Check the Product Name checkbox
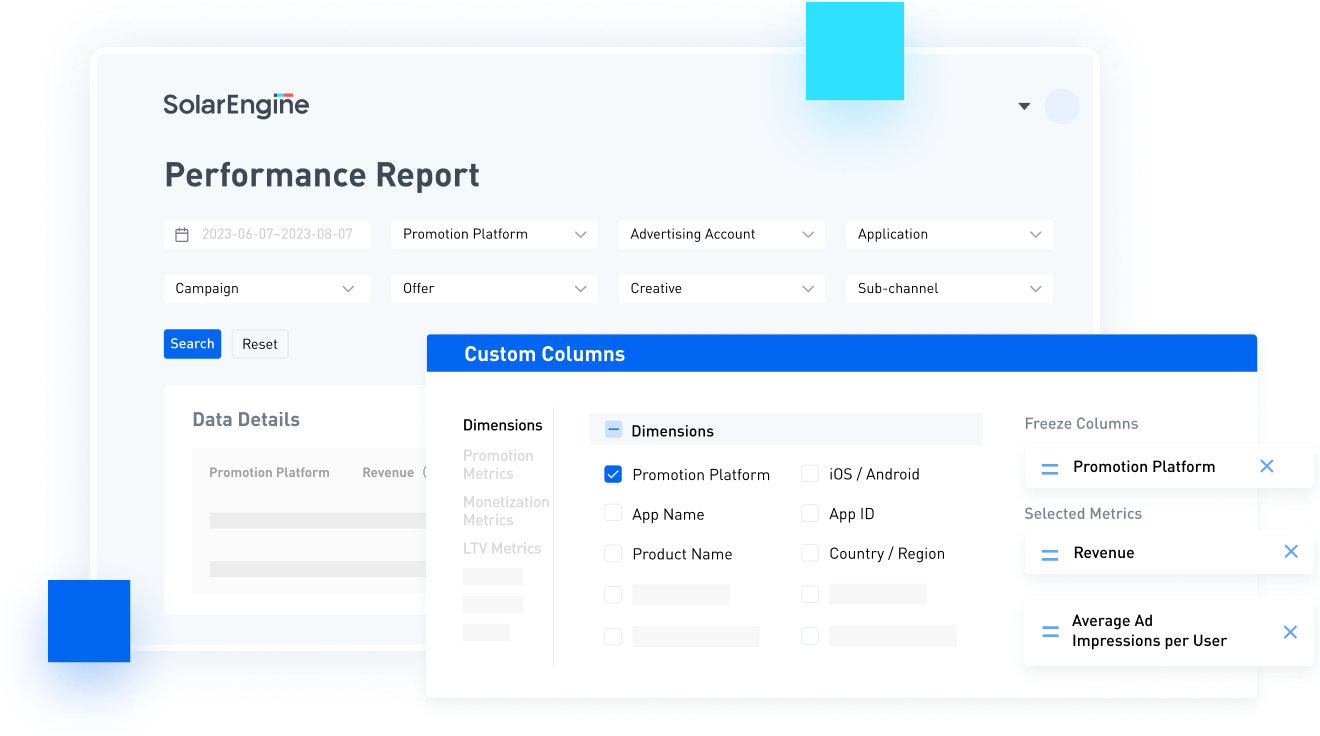Image resolution: width=1320 pixels, height=736 pixels. coord(613,554)
